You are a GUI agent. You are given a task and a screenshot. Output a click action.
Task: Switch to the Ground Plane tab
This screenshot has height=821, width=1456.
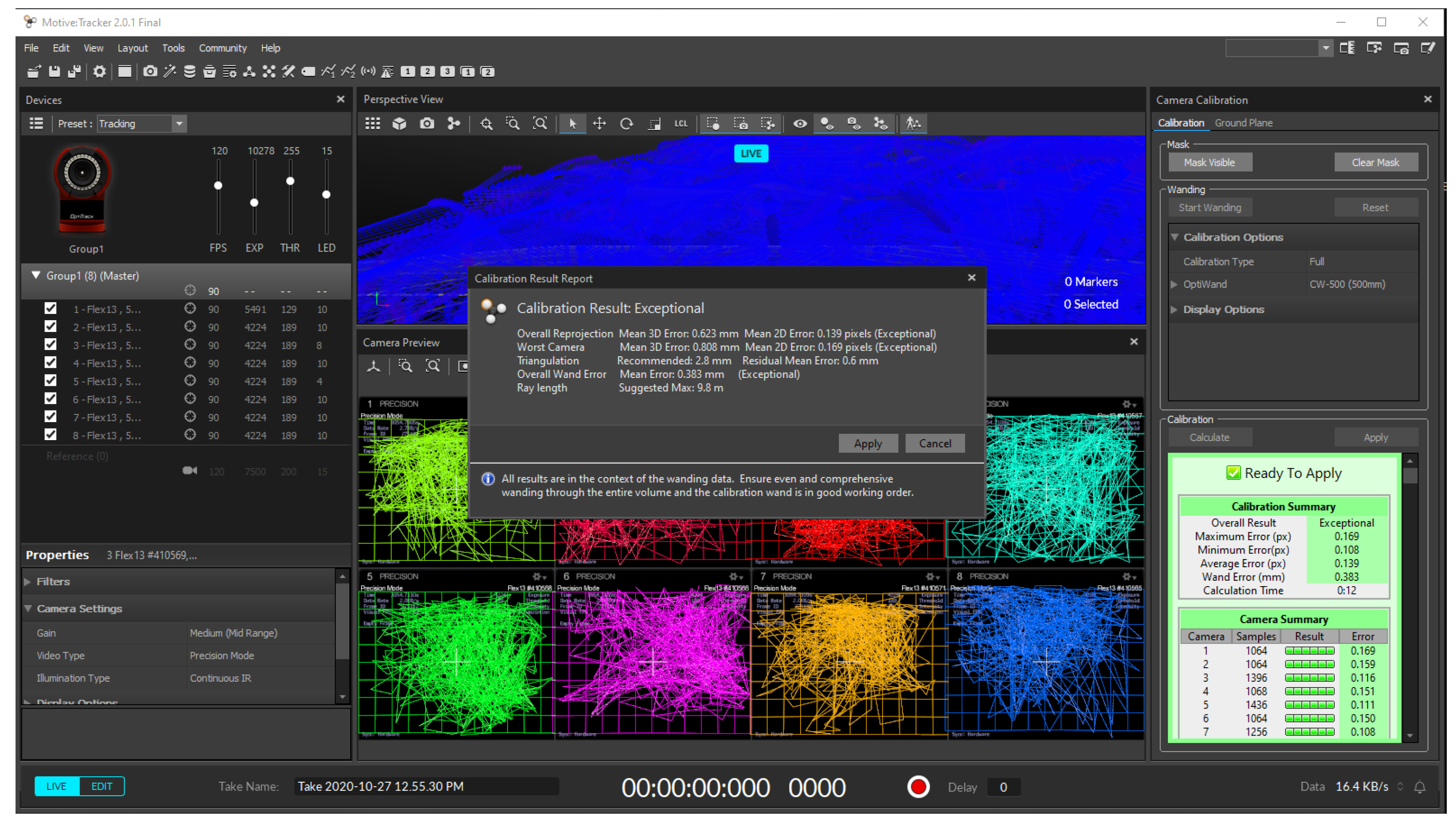tap(1243, 123)
